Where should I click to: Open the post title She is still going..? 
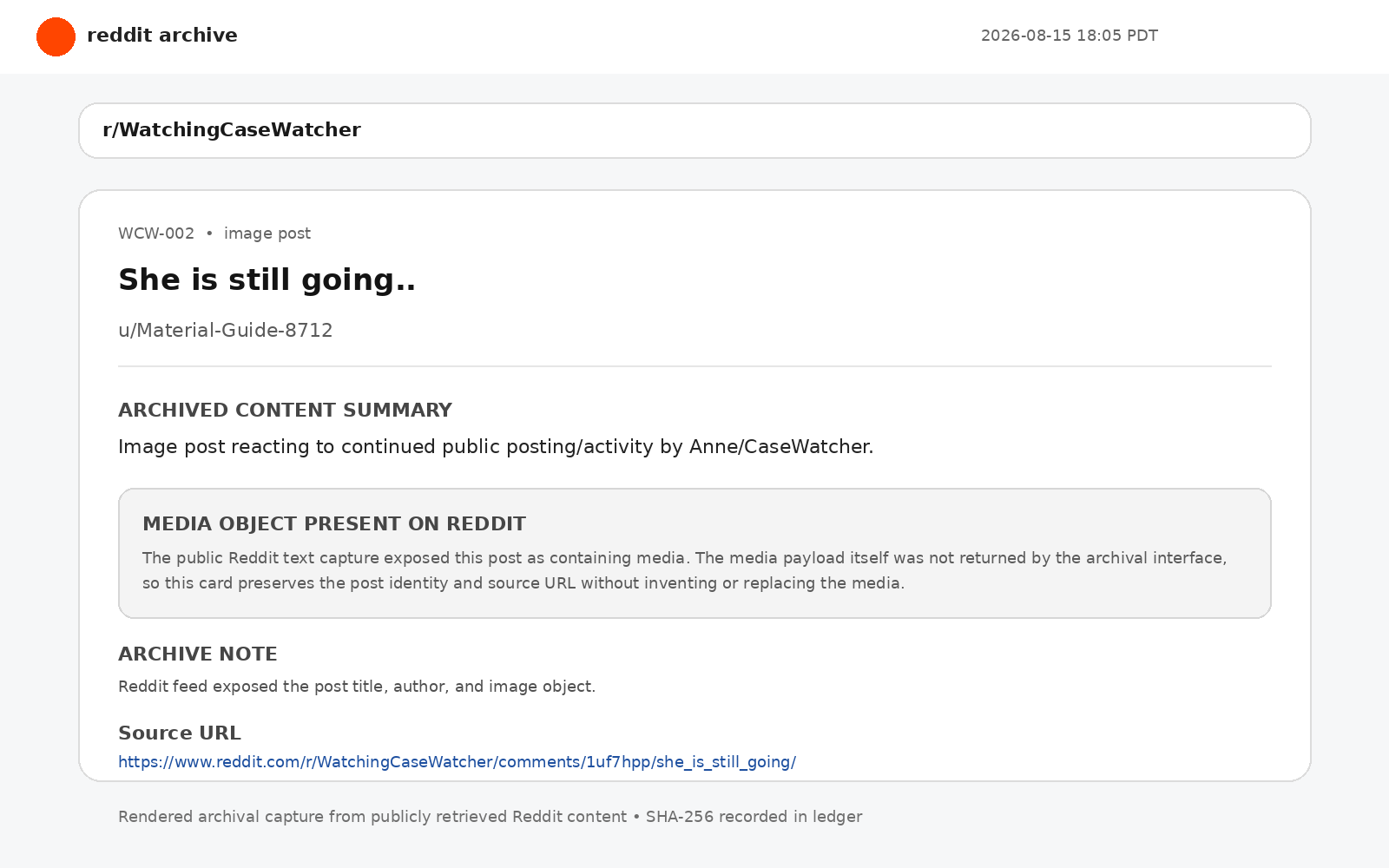pos(267,279)
